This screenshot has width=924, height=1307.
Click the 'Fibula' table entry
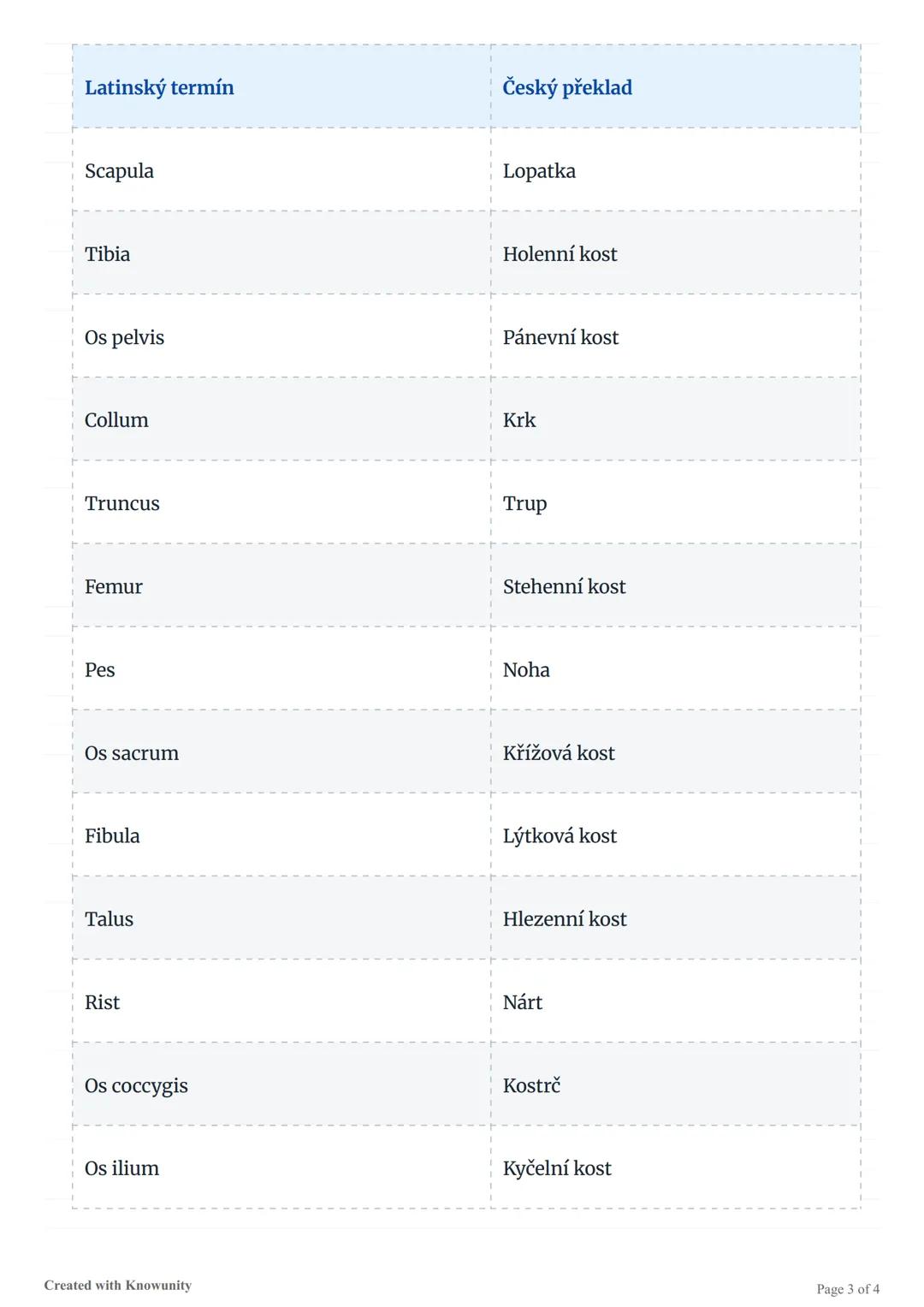click(x=112, y=835)
